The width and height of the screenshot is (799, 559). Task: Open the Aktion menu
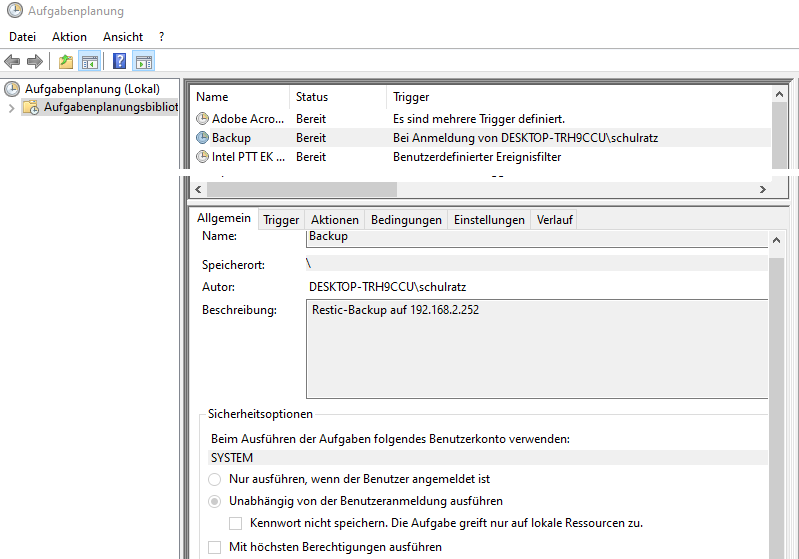(69, 37)
